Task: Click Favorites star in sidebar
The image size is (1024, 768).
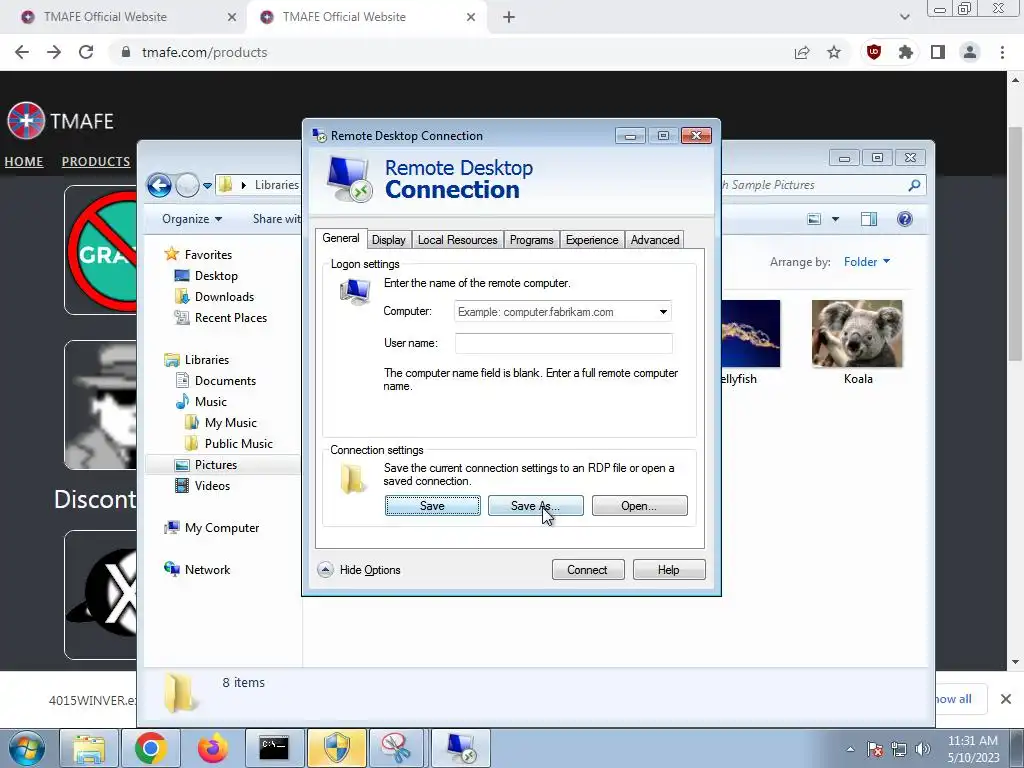Action: pos(172,254)
